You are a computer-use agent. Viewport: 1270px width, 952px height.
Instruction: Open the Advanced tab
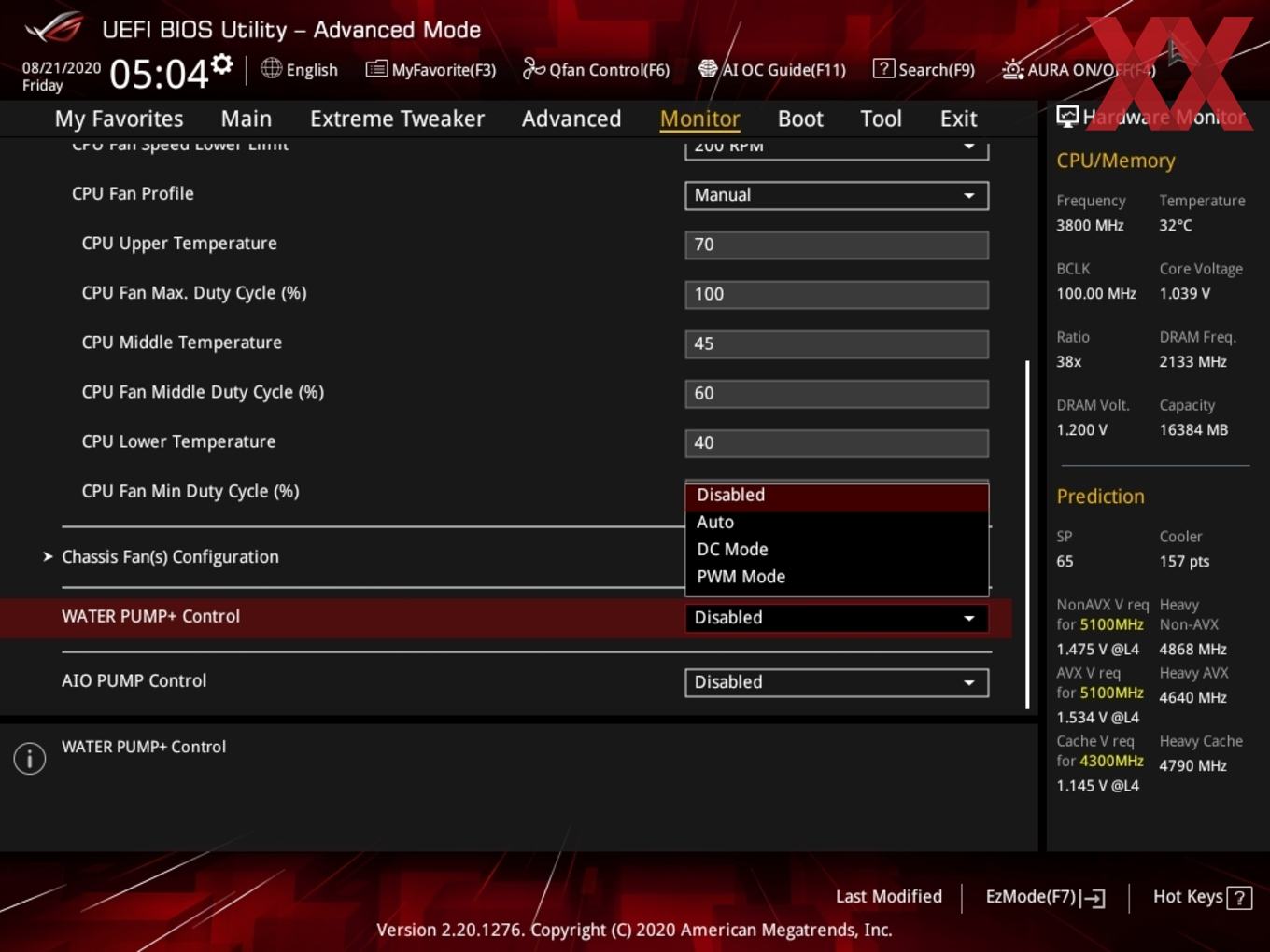(571, 119)
